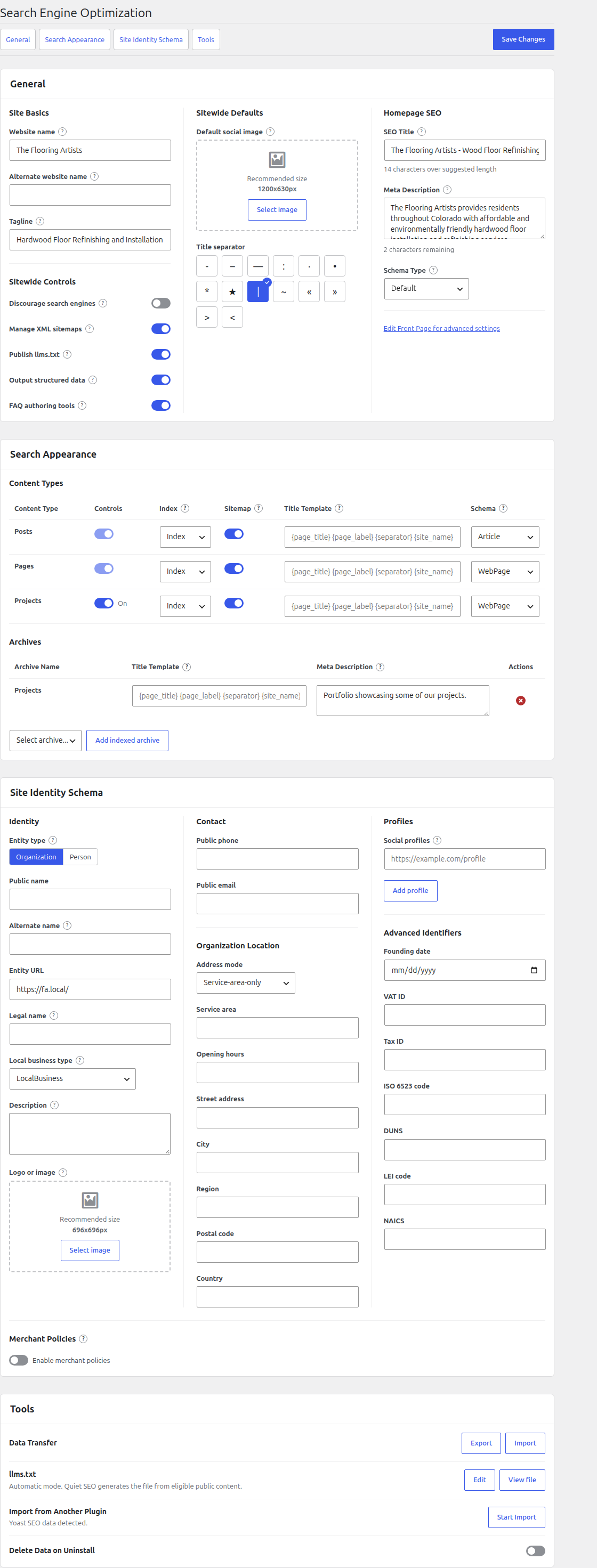Click the Title Template help icon in Archives

tap(187, 667)
